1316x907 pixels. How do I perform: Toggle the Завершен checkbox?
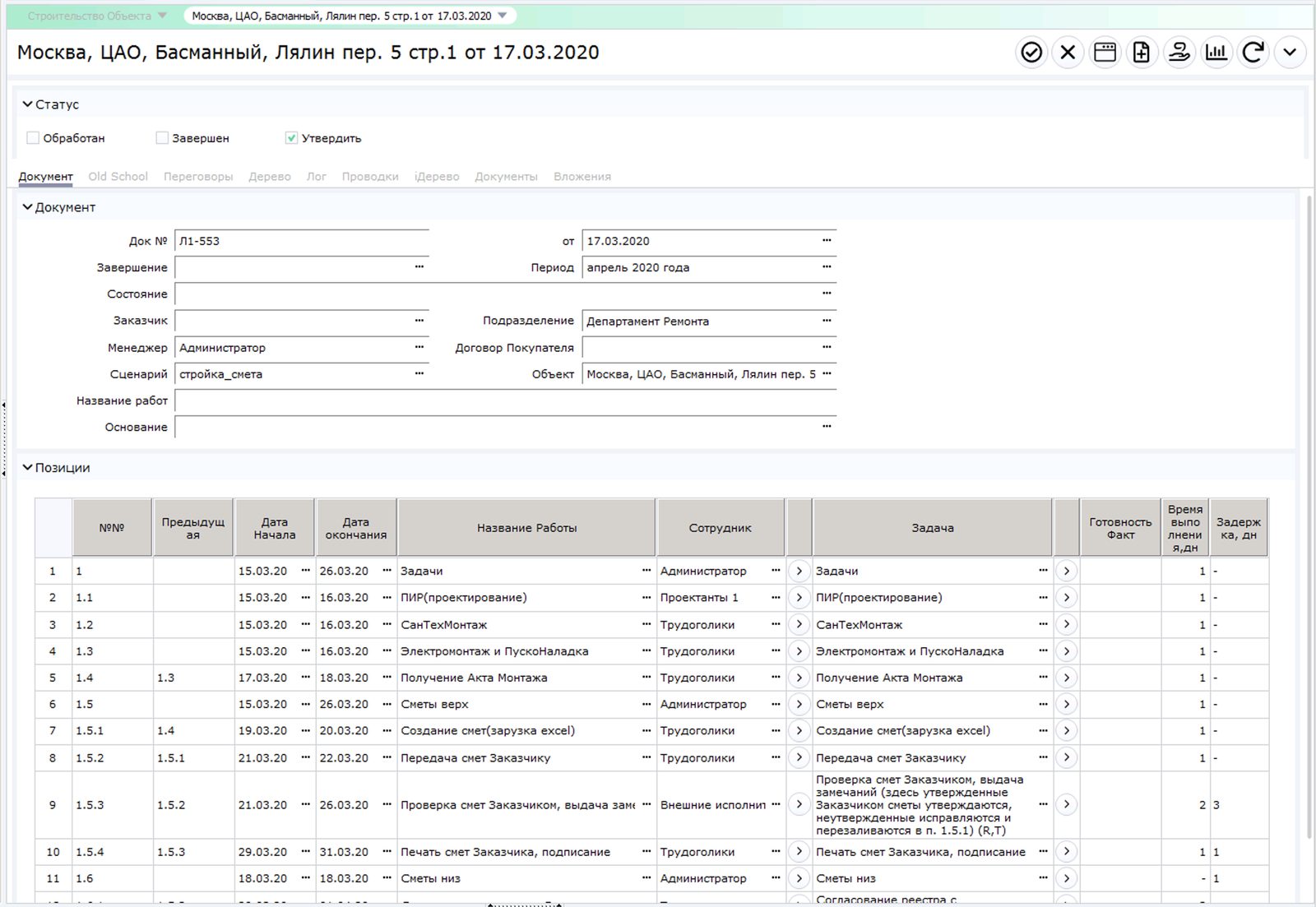pyautogui.click(x=162, y=138)
